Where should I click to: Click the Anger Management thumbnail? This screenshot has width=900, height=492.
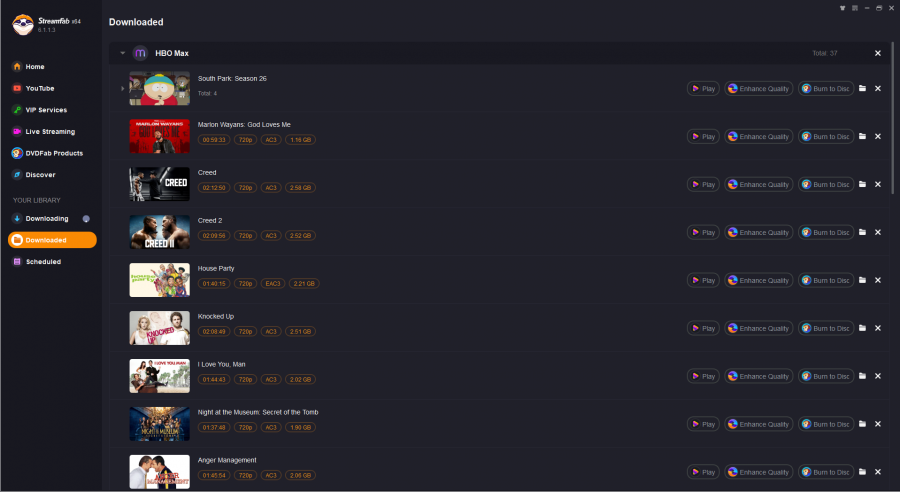coord(160,472)
